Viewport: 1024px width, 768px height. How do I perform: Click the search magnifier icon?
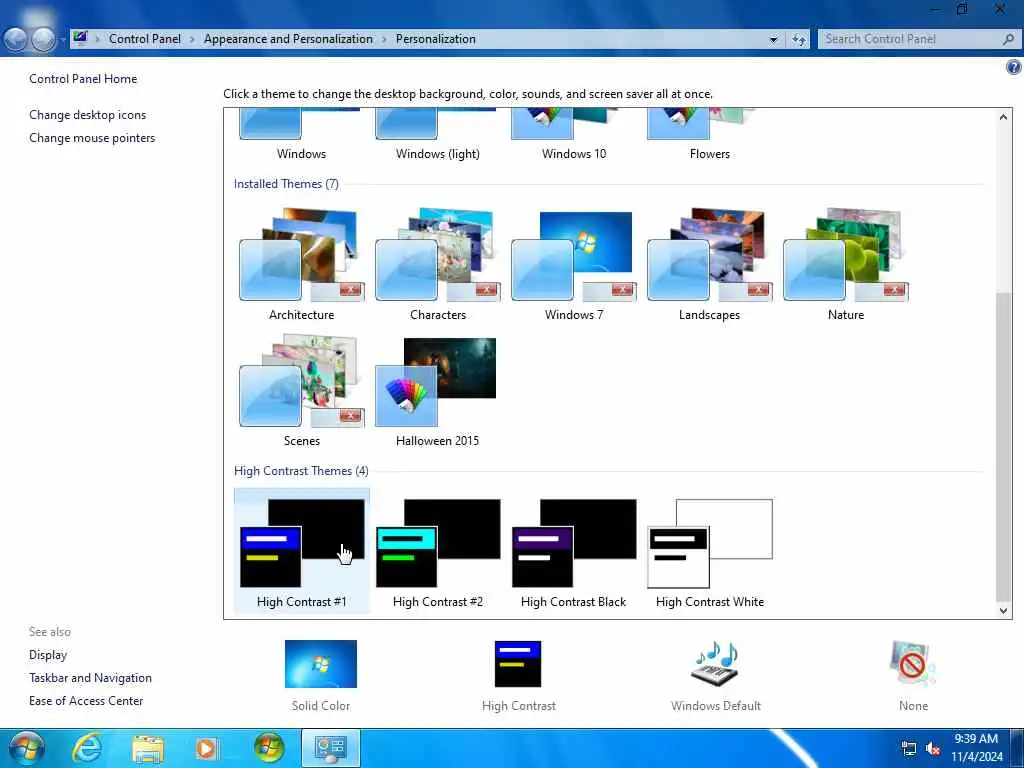point(1008,39)
